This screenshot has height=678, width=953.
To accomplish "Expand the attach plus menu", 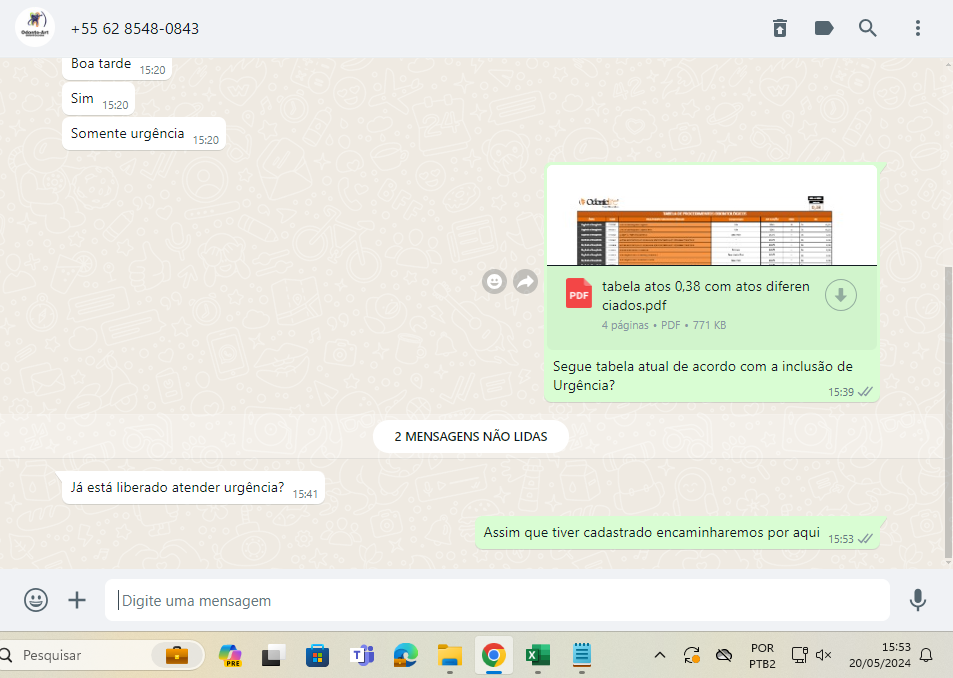I will coord(77,600).
